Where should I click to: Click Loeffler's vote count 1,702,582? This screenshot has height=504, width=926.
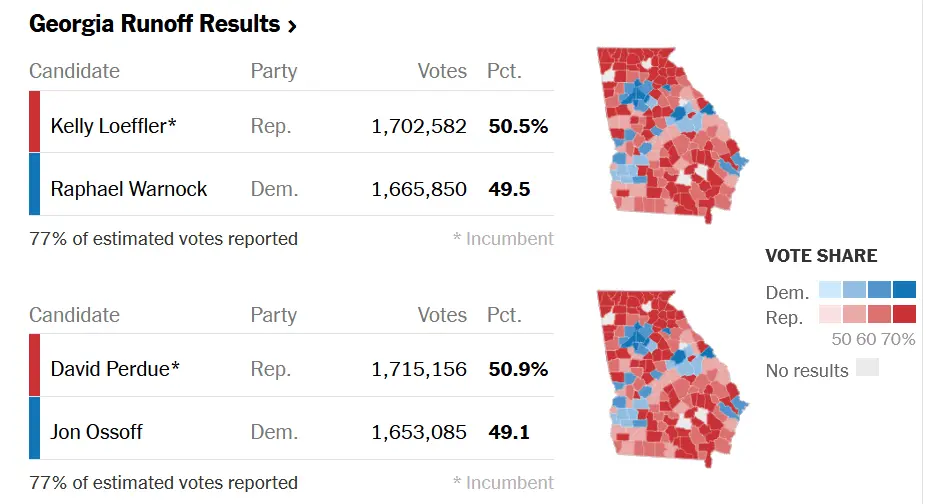pyautogui.click(x=418, y=127)
